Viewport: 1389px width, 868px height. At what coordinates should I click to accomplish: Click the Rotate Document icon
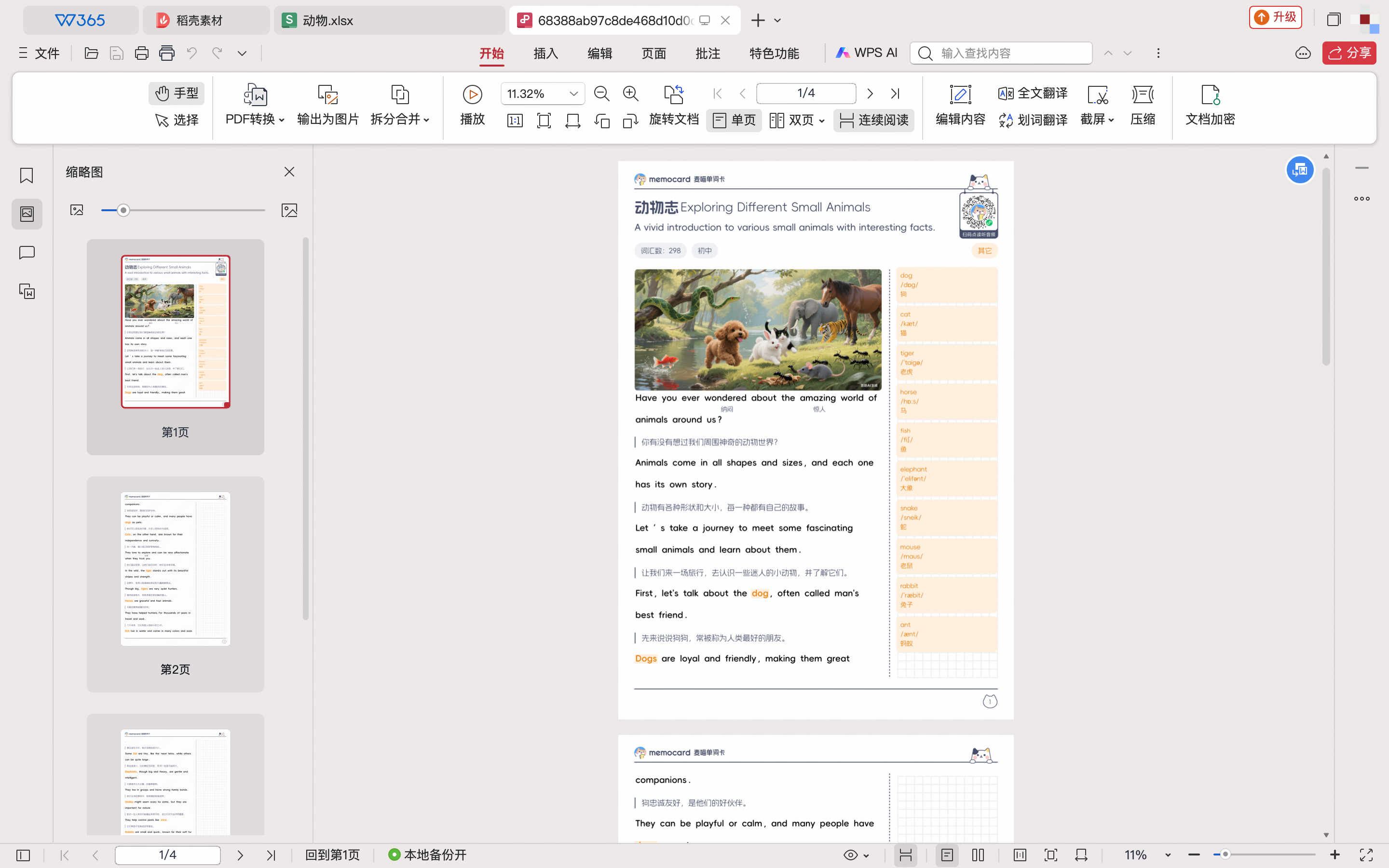673,95
